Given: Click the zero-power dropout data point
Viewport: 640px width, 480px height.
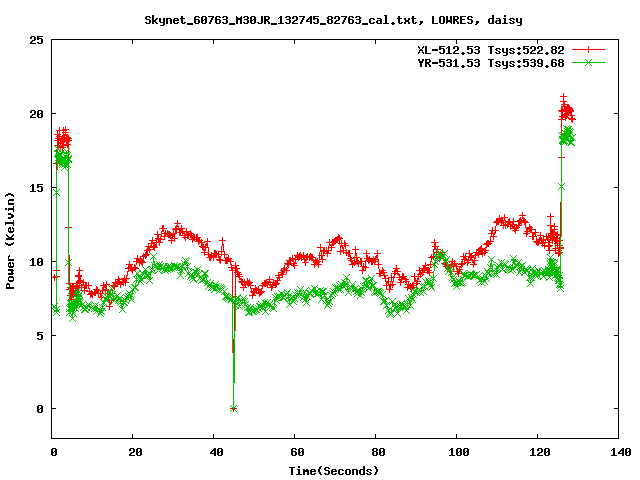Looking at the screenshot, I should [x=233, y=409].
